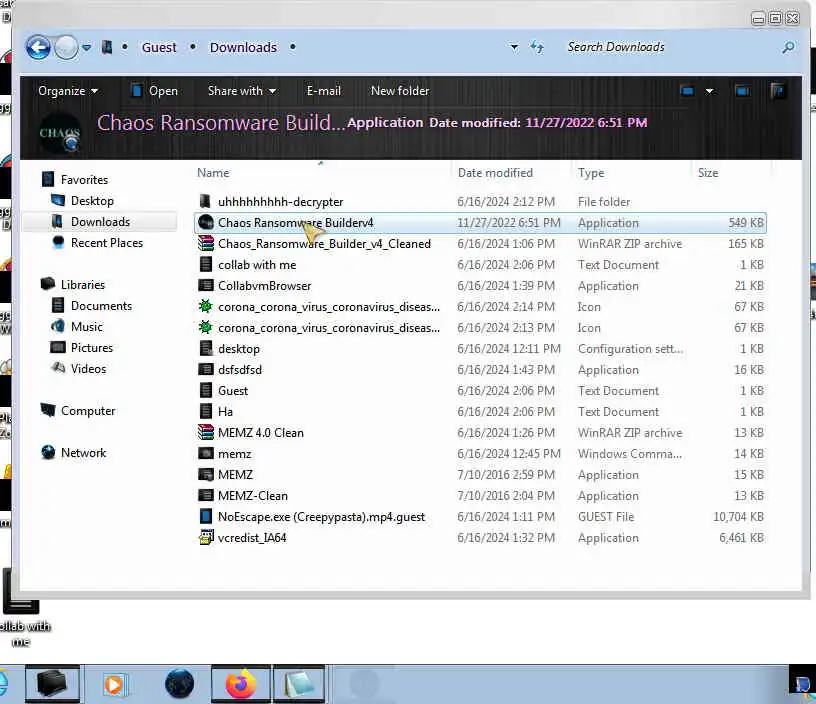
Task: Open the Share with menu
Action: (241, 91)
